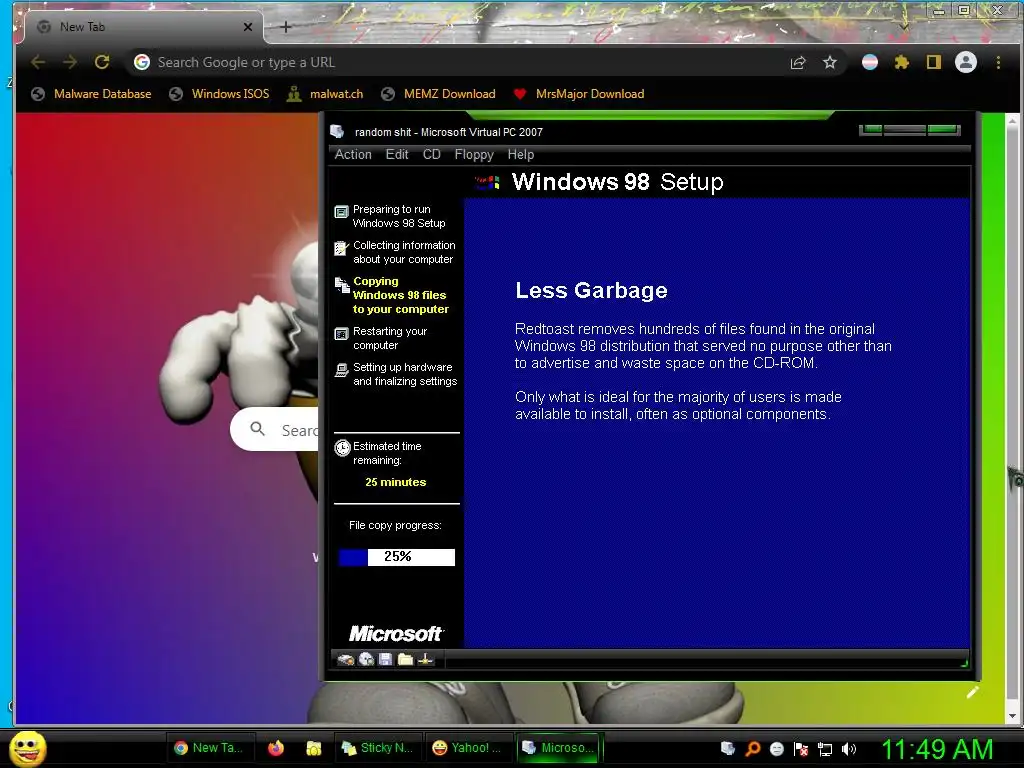Click the 'Less Garbage' heading
Image resolution: width=1024 pixels, height=768 pixels.
[591, 290]
